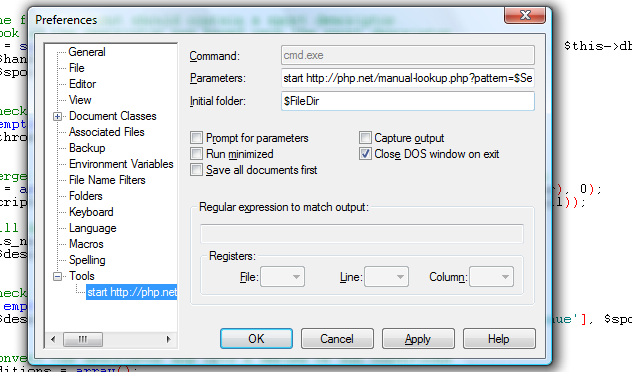
Task: Focus the Parameters input field
Action: (408, 78)
